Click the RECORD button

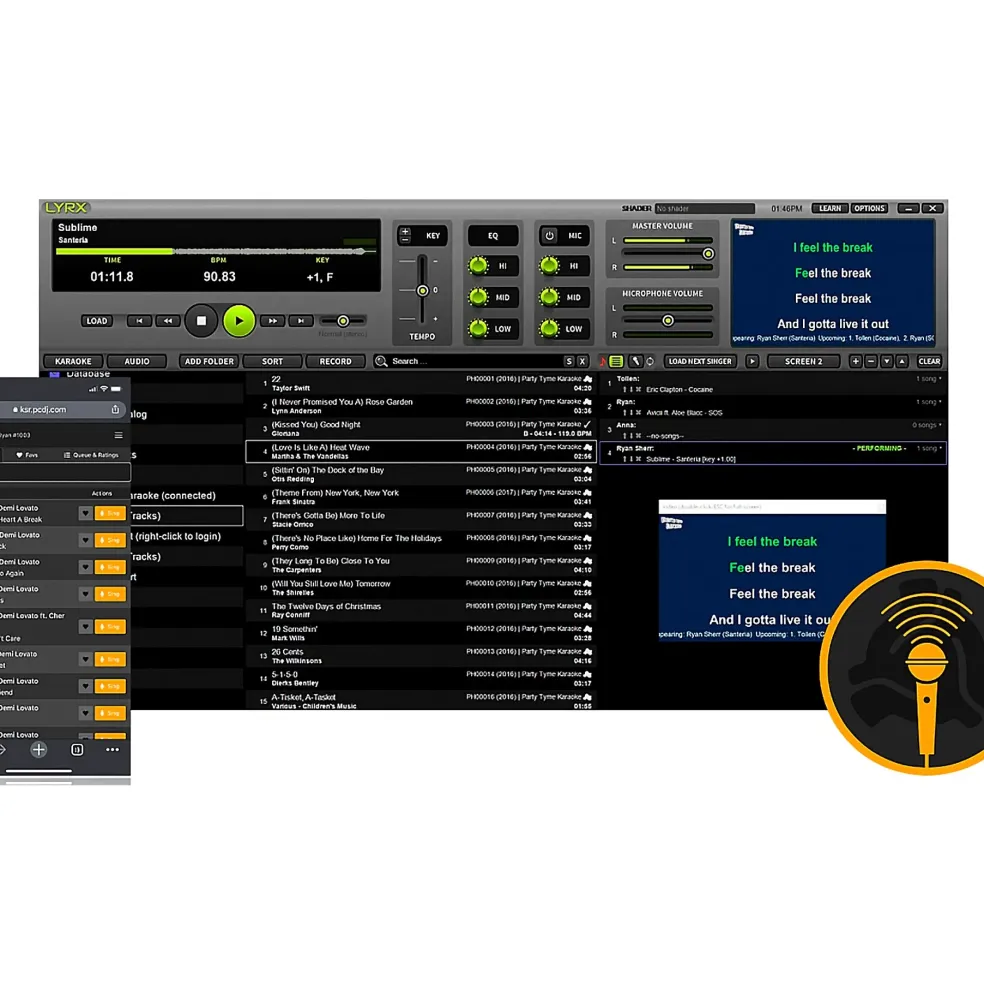coord(336,361)
